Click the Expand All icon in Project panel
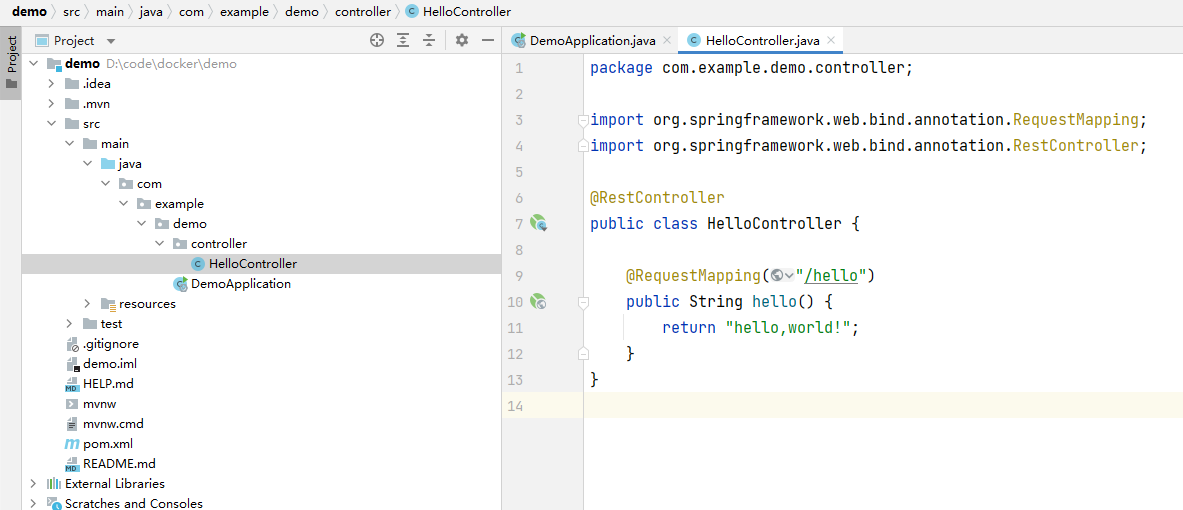Viewport: 1183px width, 510px height. (x=404, y=41)
